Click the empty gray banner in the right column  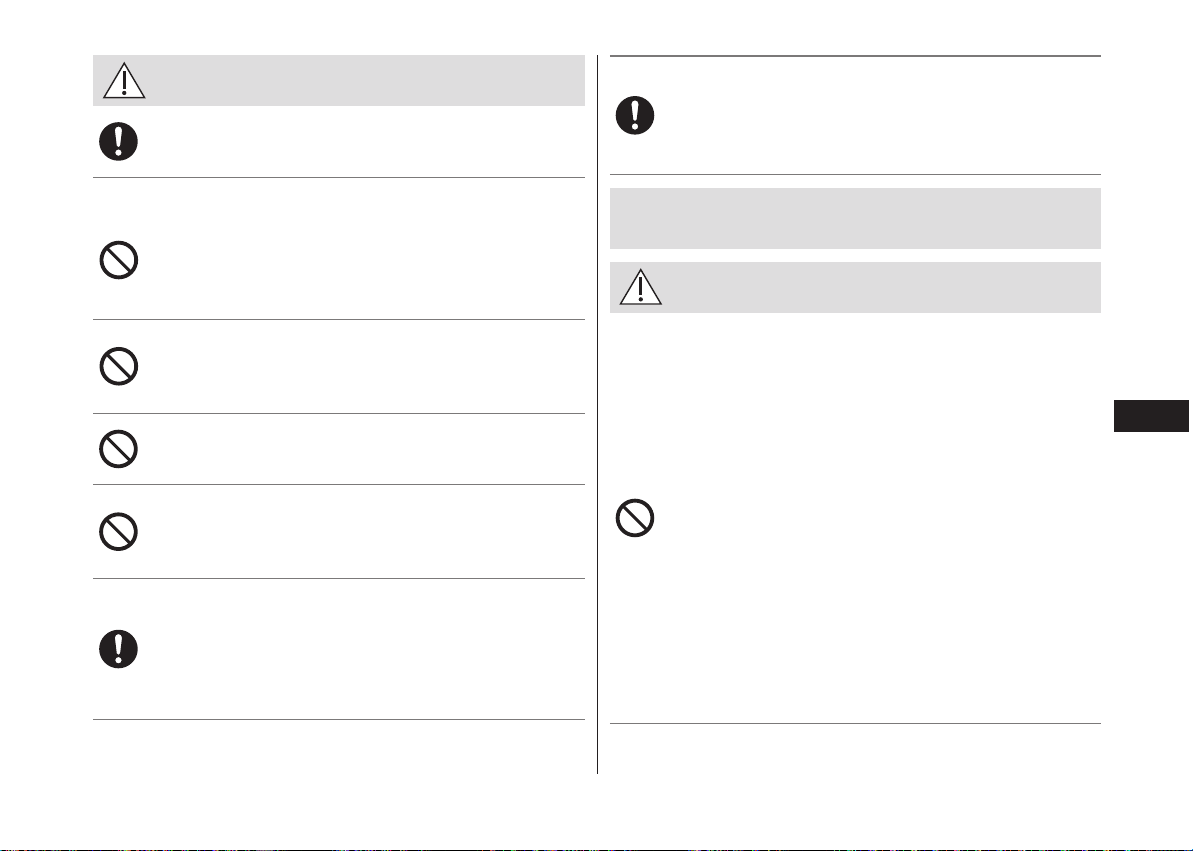[855, 218]
